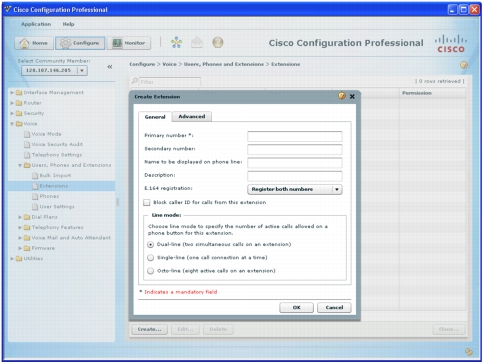Select the Single-line radio button
The width and height of the screenshot is (484, 364).
click(x=151, y=258)
